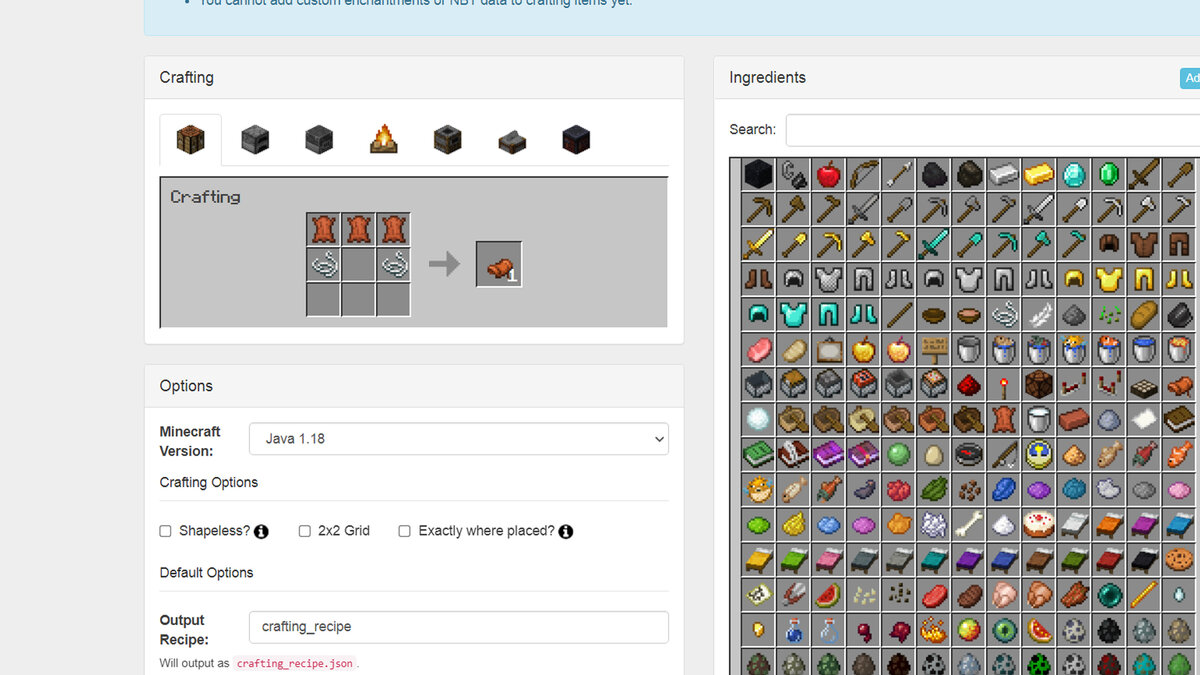The height and width of the screenshot is (675, 1200).
Task: Select the brick ingredient
Action: click(x=1074, y=419)
